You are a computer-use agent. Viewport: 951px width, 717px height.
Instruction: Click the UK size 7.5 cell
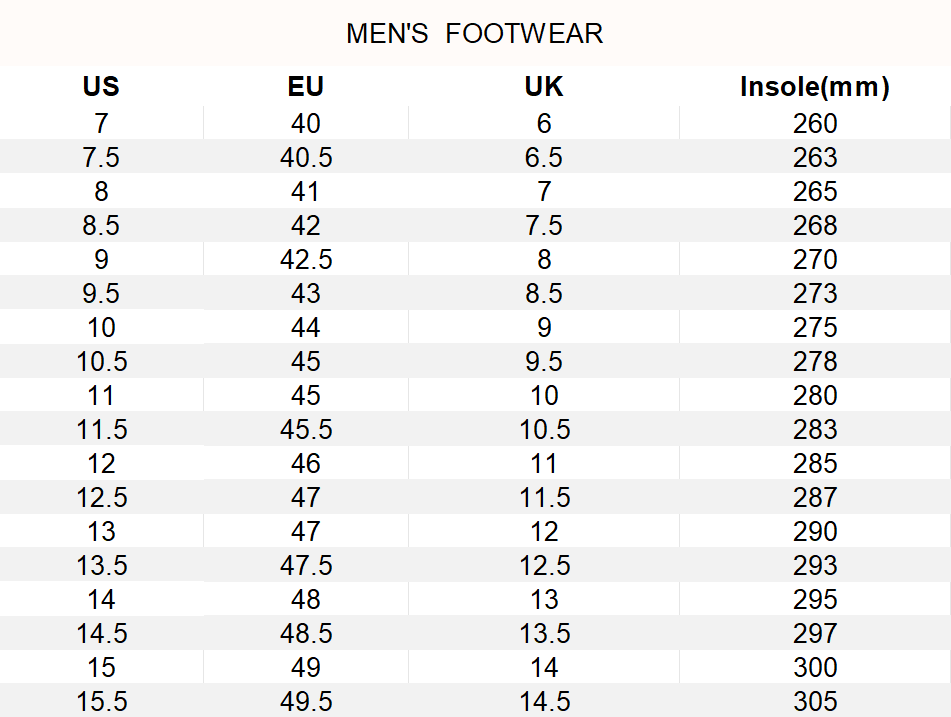(543, 225)
